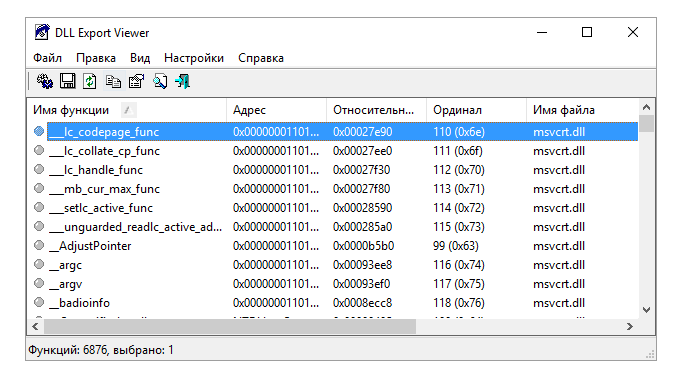Click status bar text Функций: 6876, выбрано: 1
Screen dimensions: 689x384
101,350
